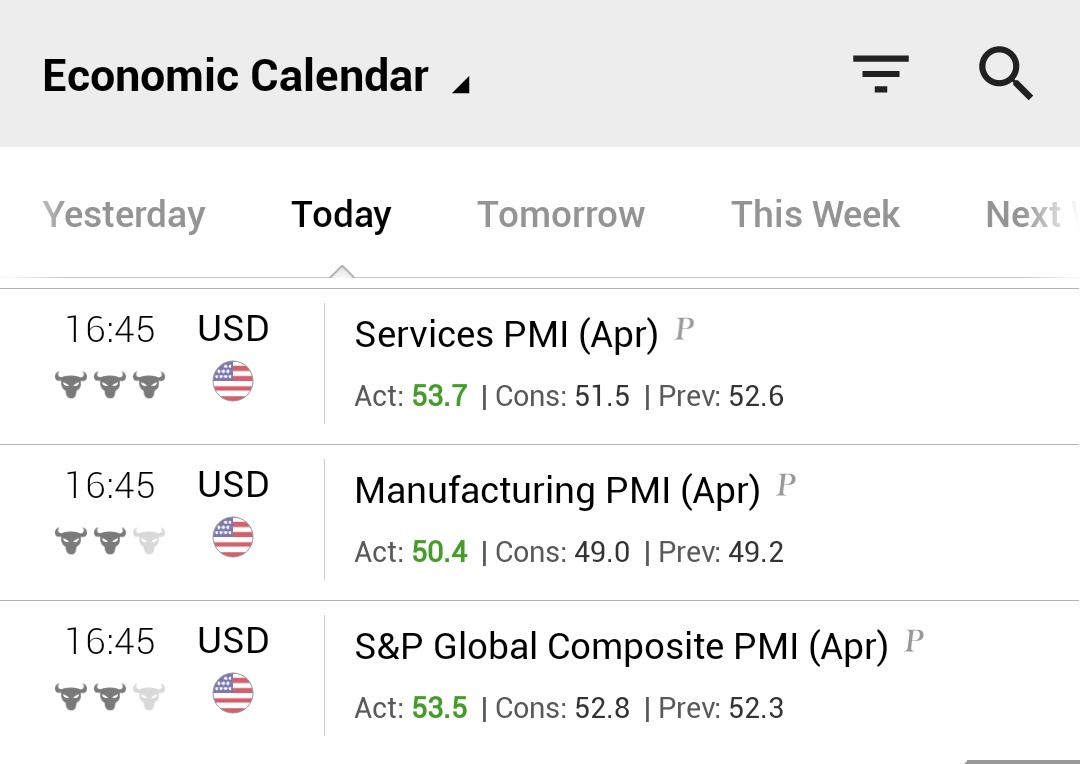The image size is (1080, 764).
Task: Tap the three bull icons for Services PMI
Action: click(110, 384)
